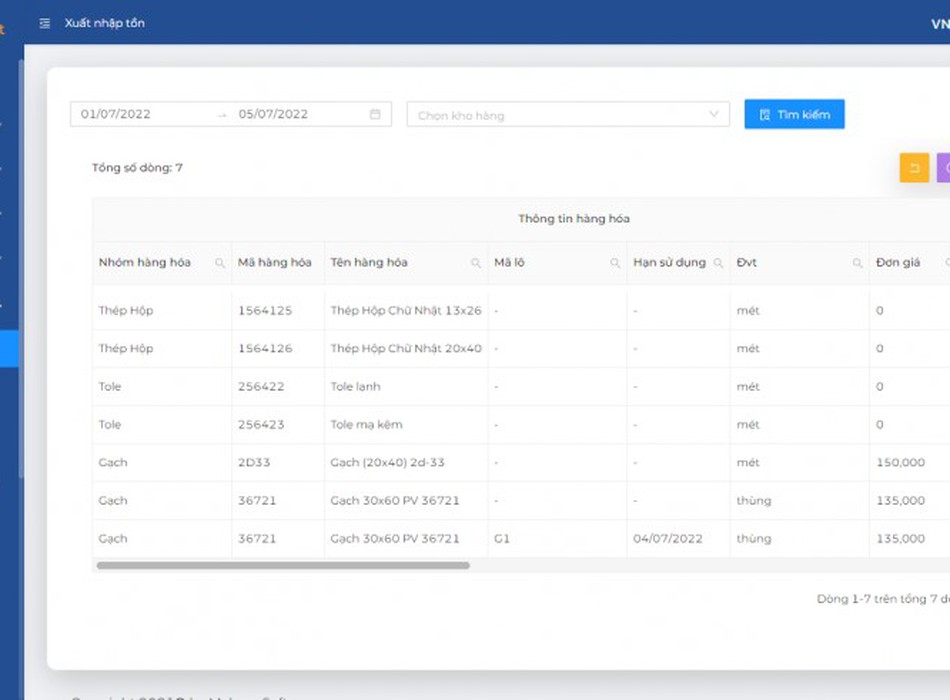Image resolution: width=950 pixels, height=700 pixels.
Task: Click Thép Hộp Chữ Nhật 13x26 row
Action: [x=521, y=310]
